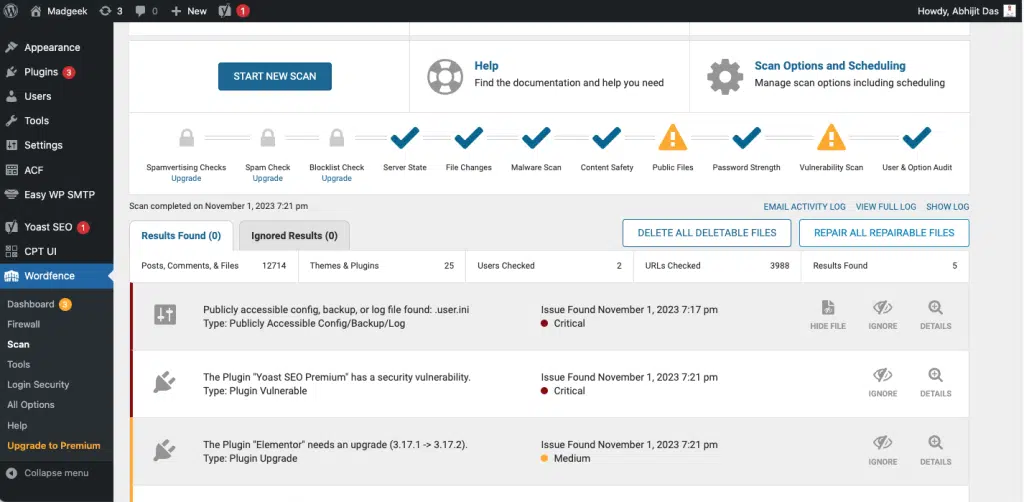Viewport: 1024px width, 502px height.
Task: Click Upgrade under Blocklist Check
Action: 337,178
